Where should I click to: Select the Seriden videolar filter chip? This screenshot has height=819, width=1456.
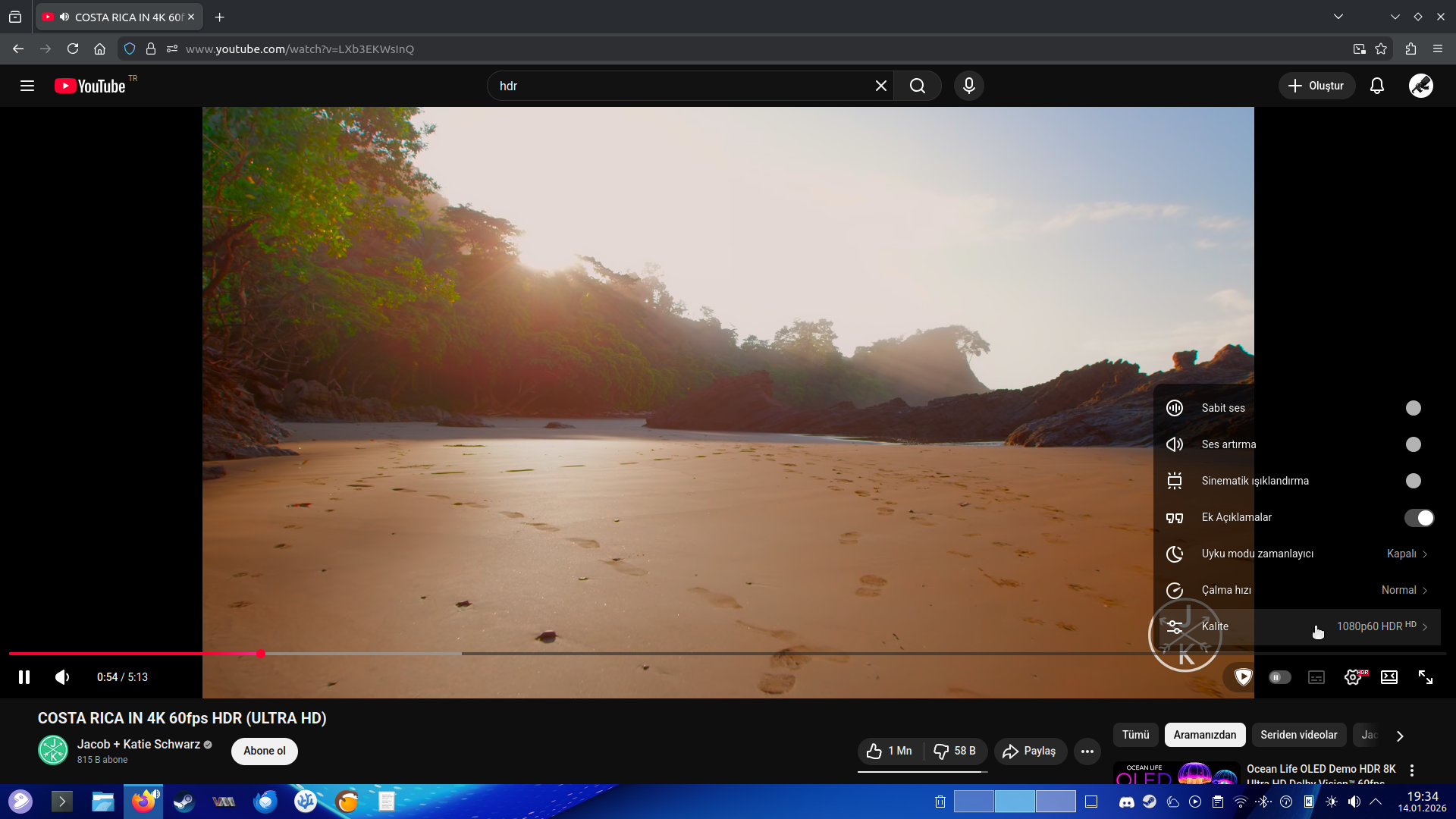(1299, 735)
